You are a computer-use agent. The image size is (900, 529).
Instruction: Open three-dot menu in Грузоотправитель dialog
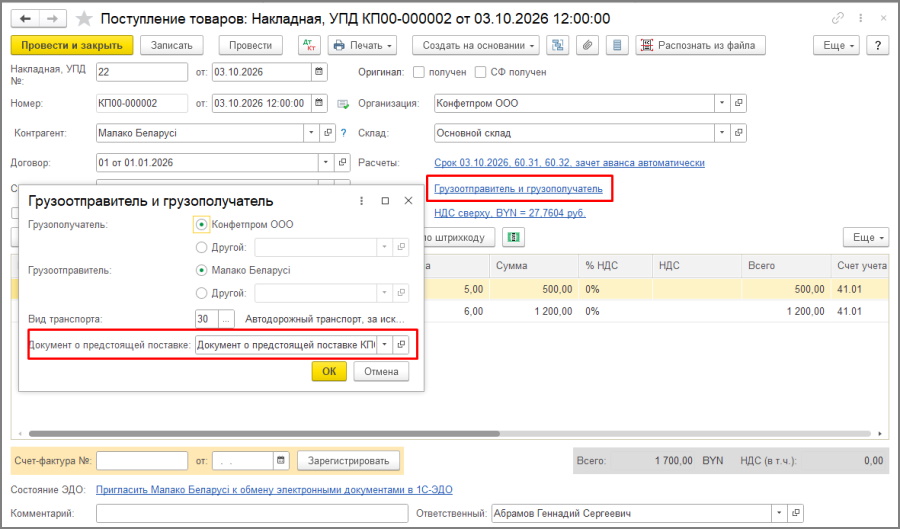point(362,201)
